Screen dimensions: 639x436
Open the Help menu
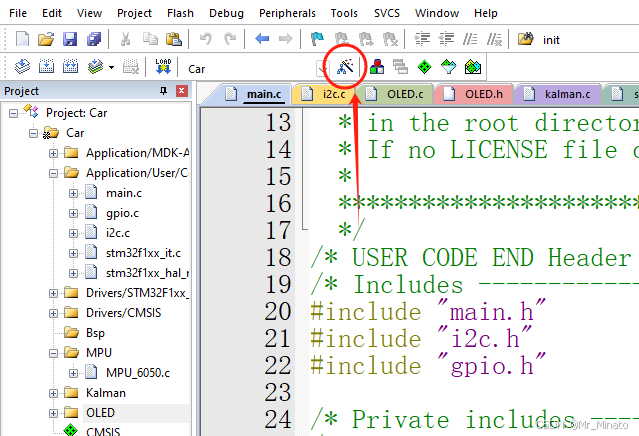click(485, 13)
